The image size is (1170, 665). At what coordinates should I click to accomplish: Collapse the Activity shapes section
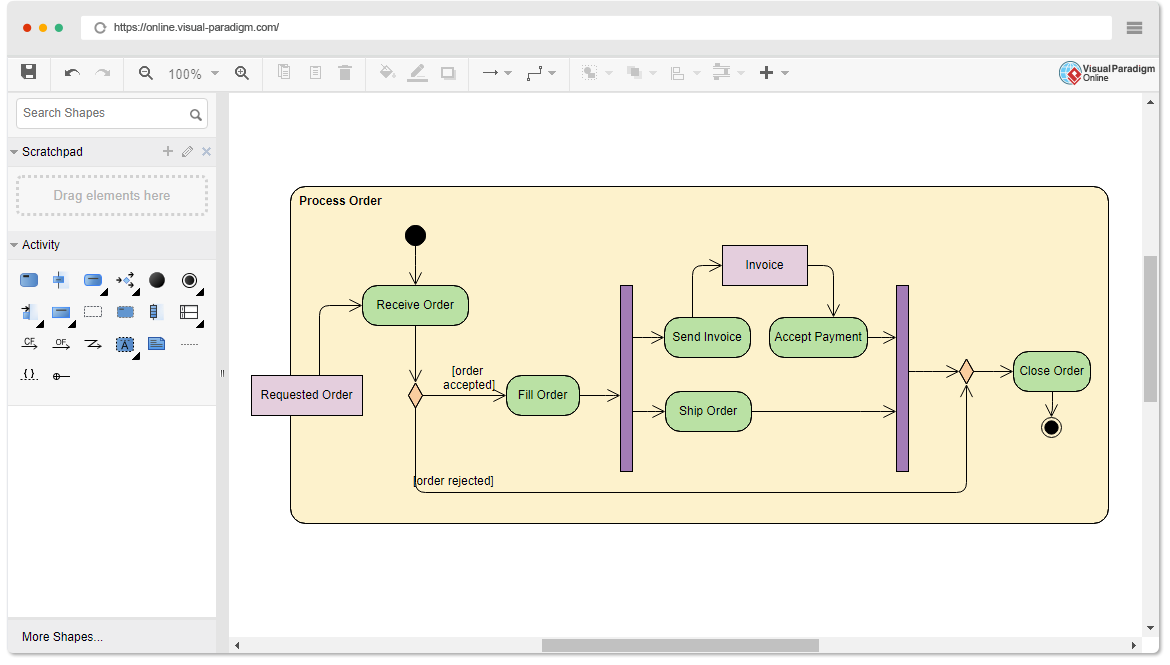pos(13,245)
